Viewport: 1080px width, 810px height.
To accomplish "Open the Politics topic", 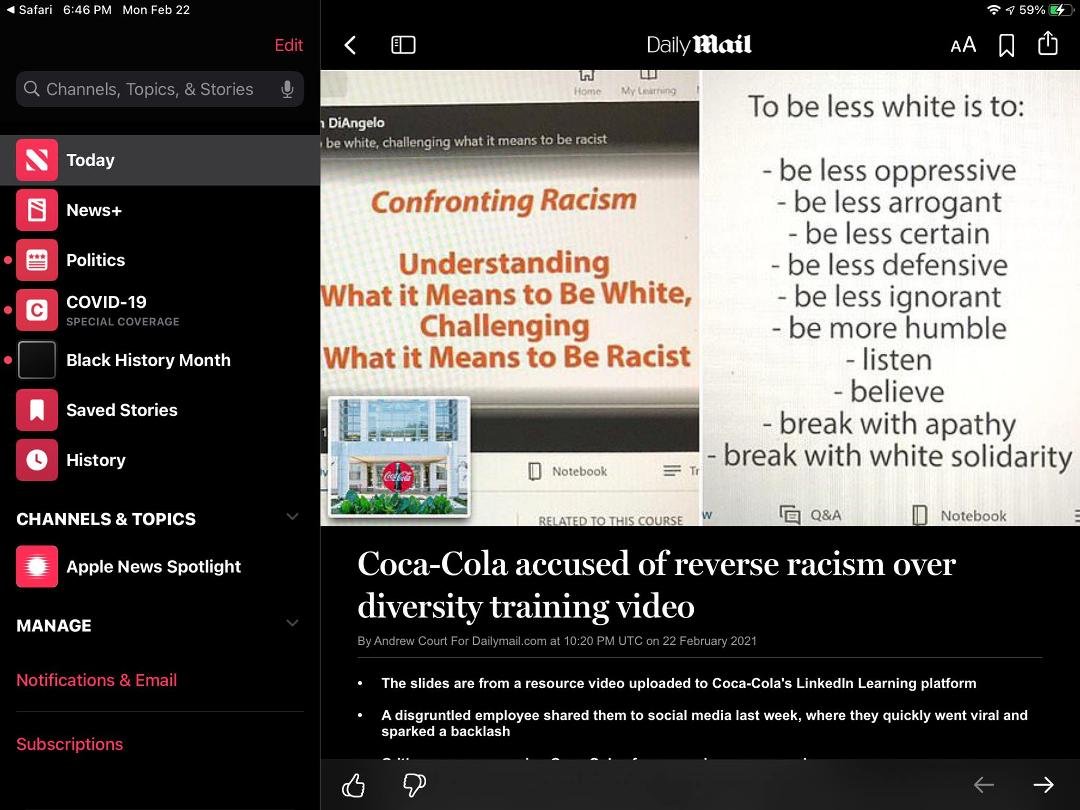I will point(160,260).
